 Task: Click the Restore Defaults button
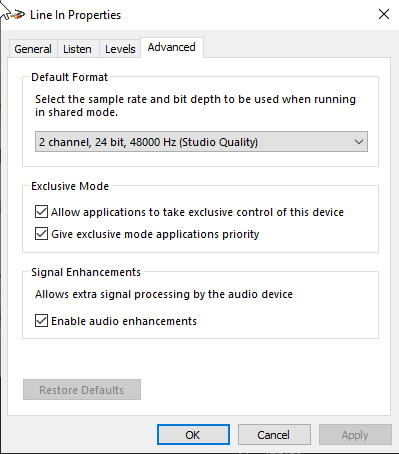[x=82, y=390]
